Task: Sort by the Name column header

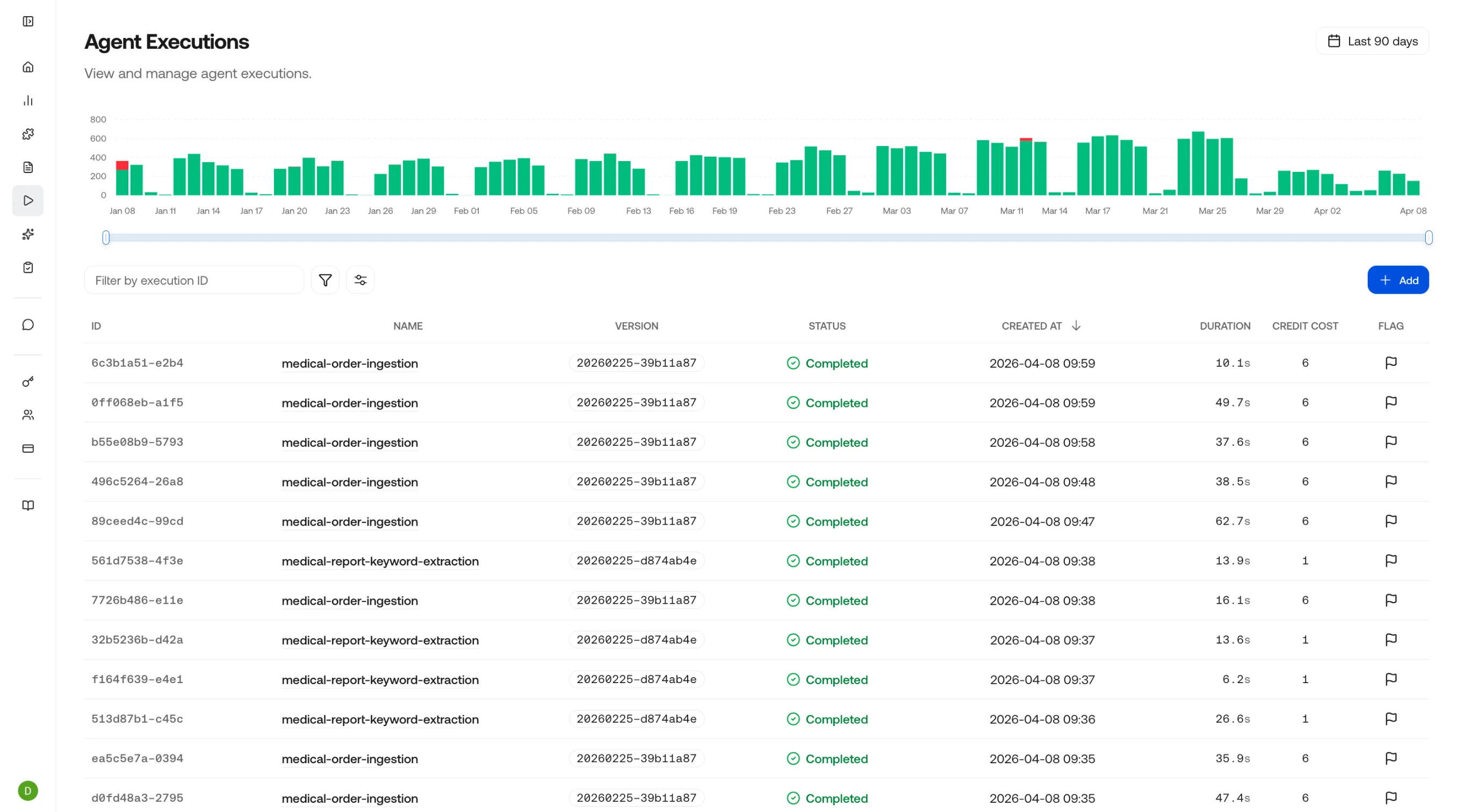Action: (408, 327)
